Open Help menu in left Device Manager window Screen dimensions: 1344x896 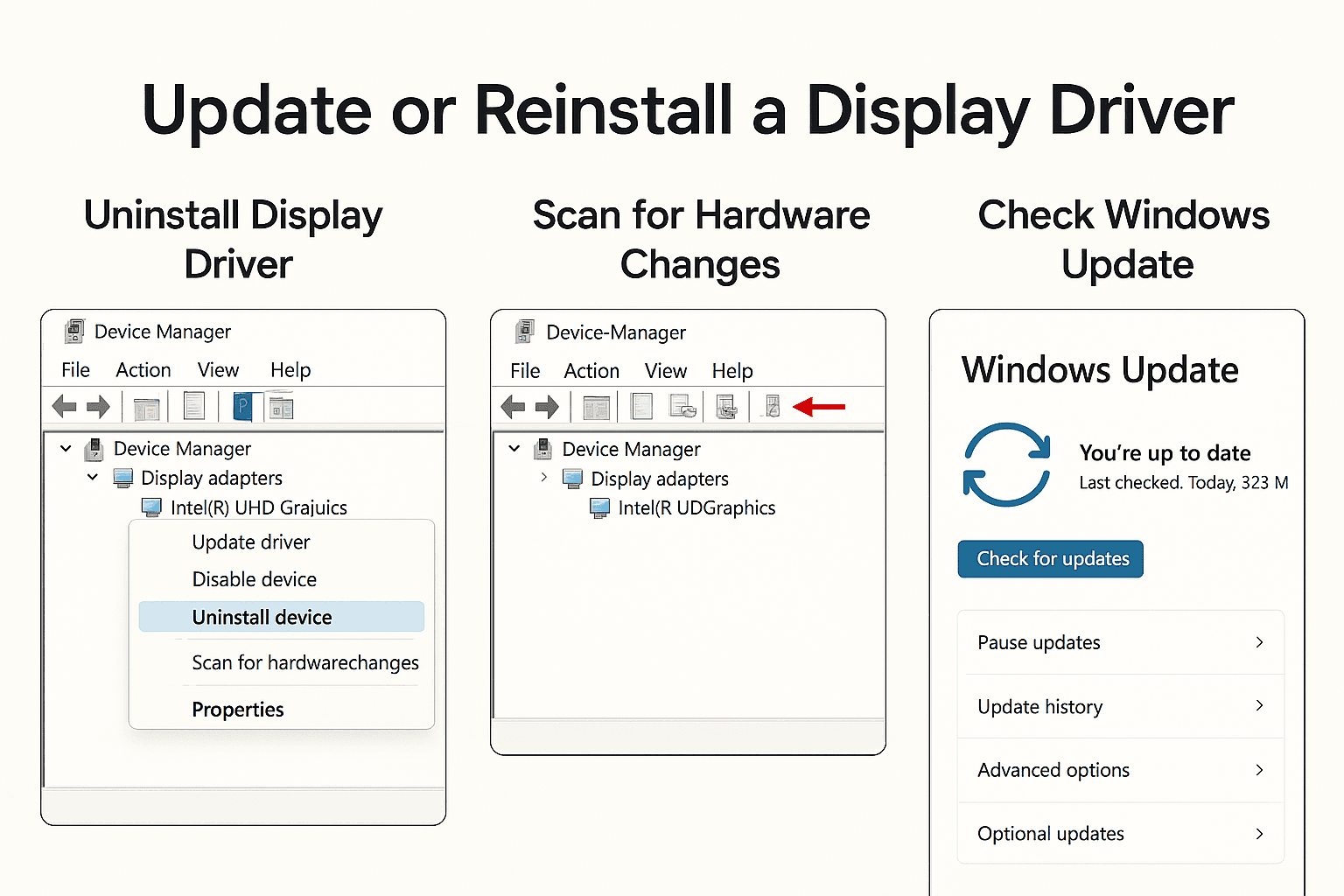pos(290,370)
